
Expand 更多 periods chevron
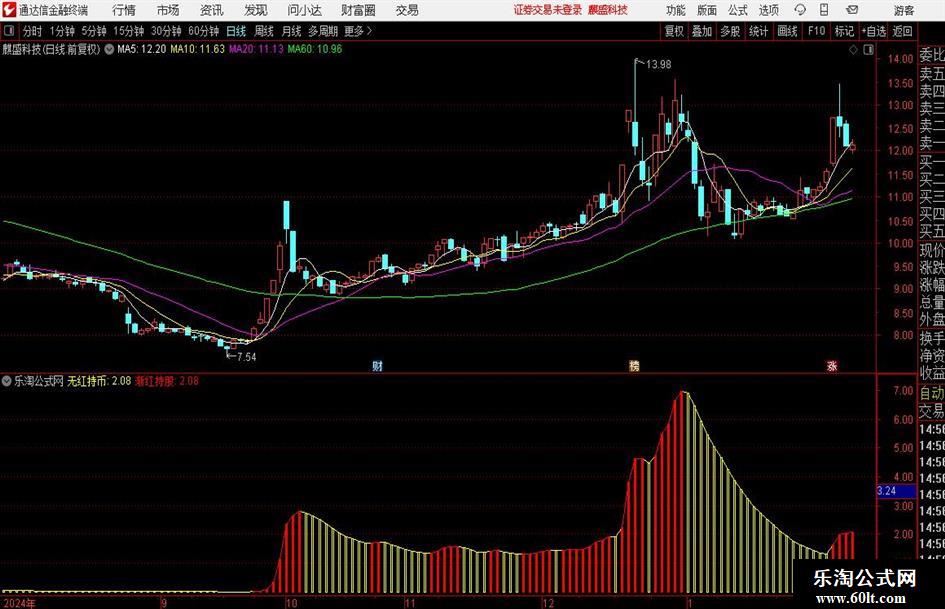pyautogui.click(x=369, y=31)
